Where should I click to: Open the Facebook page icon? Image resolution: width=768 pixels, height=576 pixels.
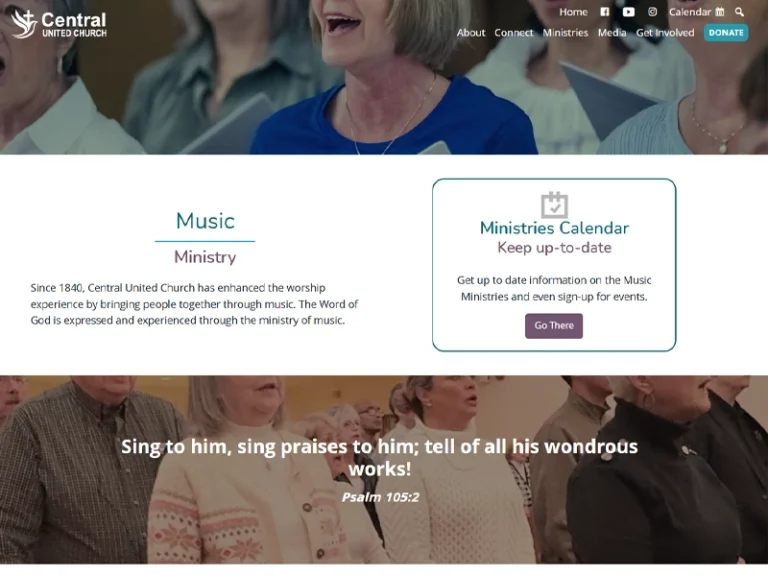coord(605,12)
